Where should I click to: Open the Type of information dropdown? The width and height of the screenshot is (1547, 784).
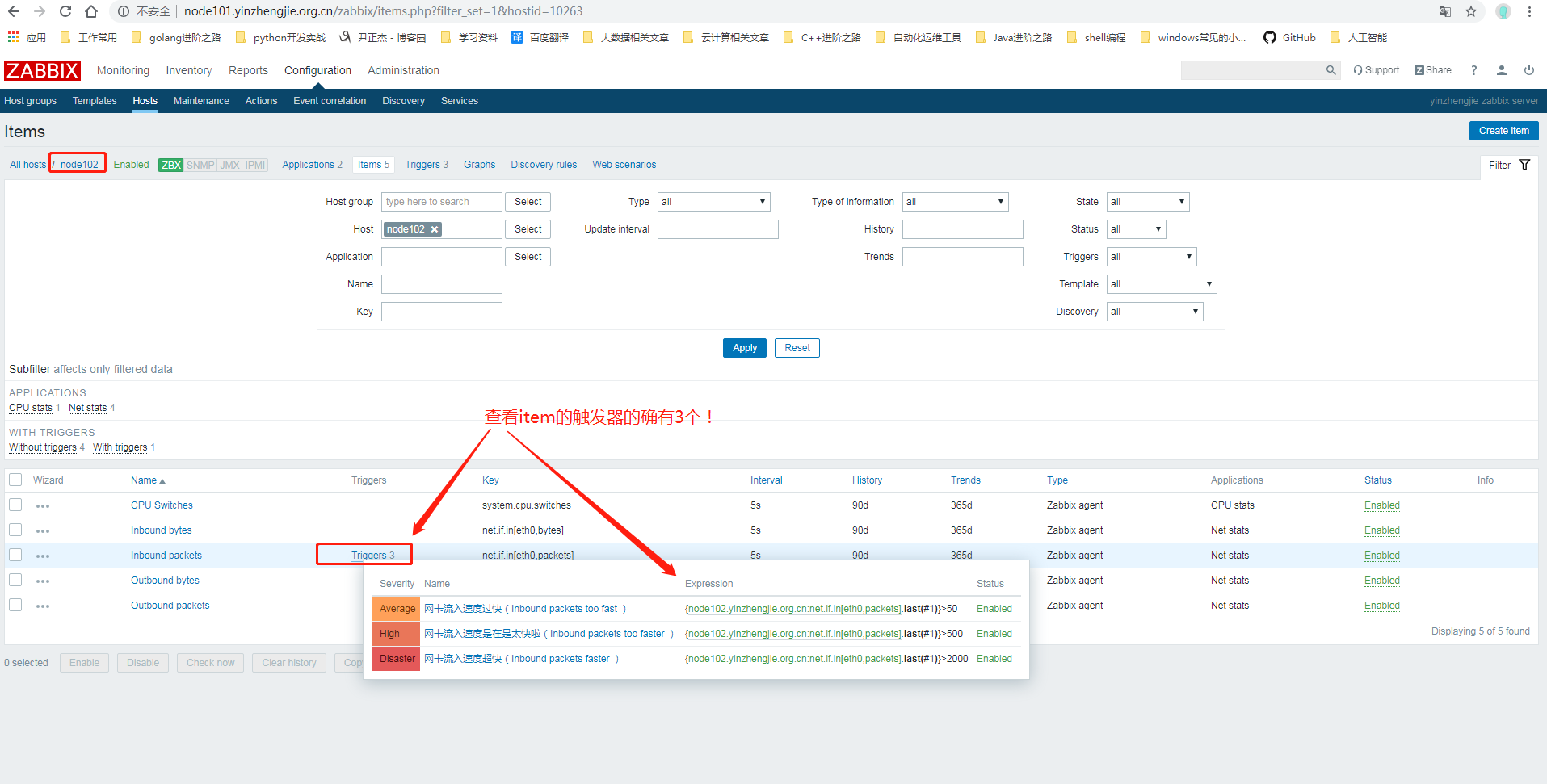tap(955, 202)
